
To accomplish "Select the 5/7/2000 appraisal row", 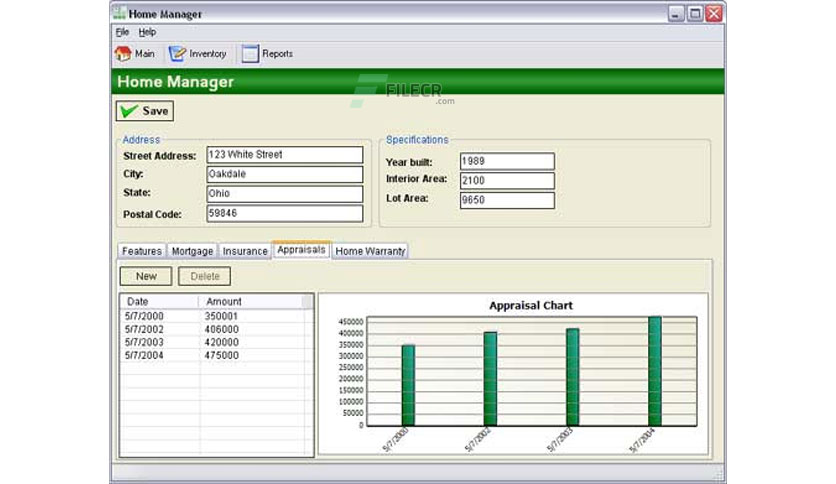I will click(x=216, y=316).
